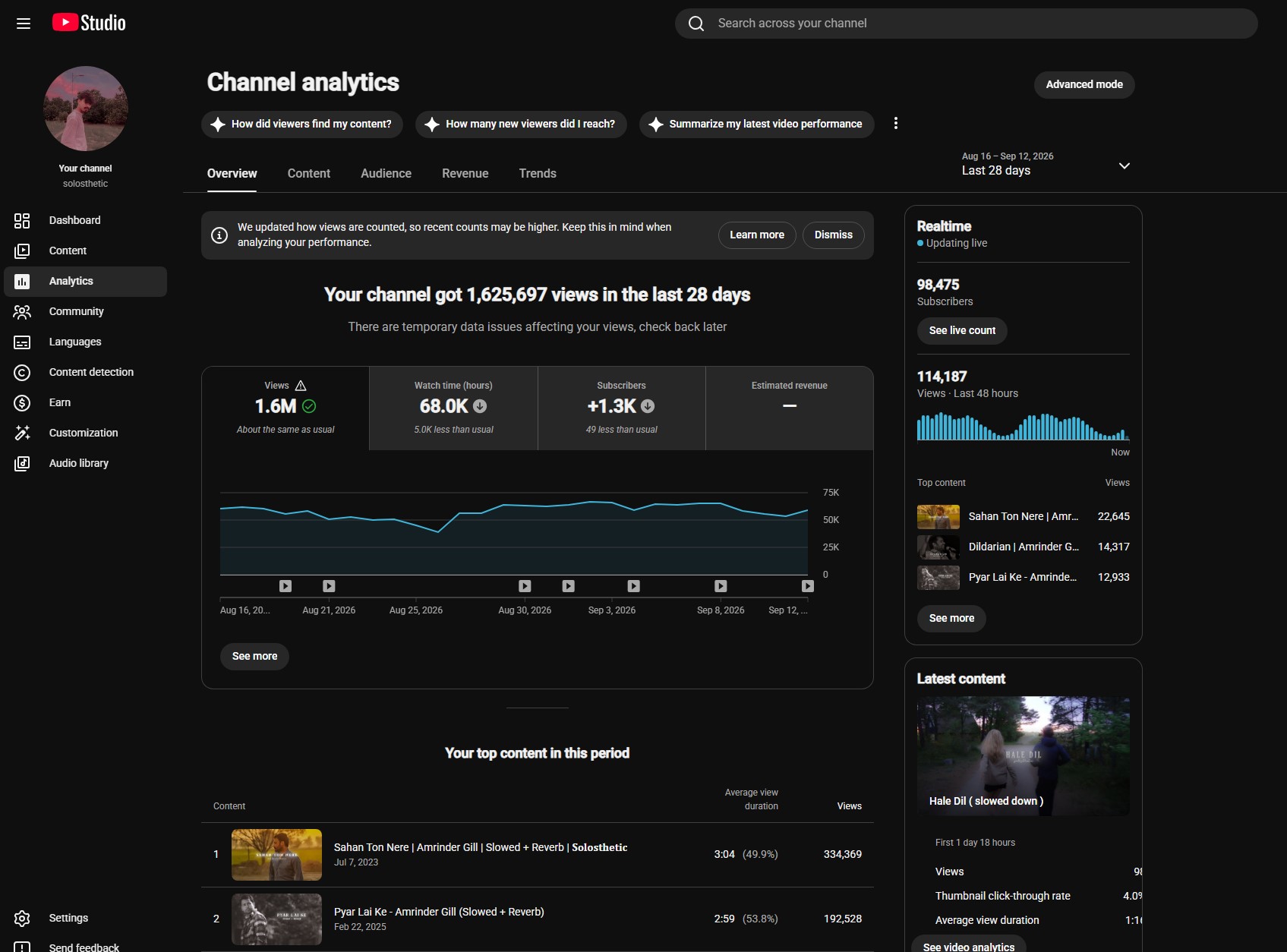The image size is (1287, 952).
Task: Select the Subscribers metric card
Action: pyautogui.click(x=621, y=408)
